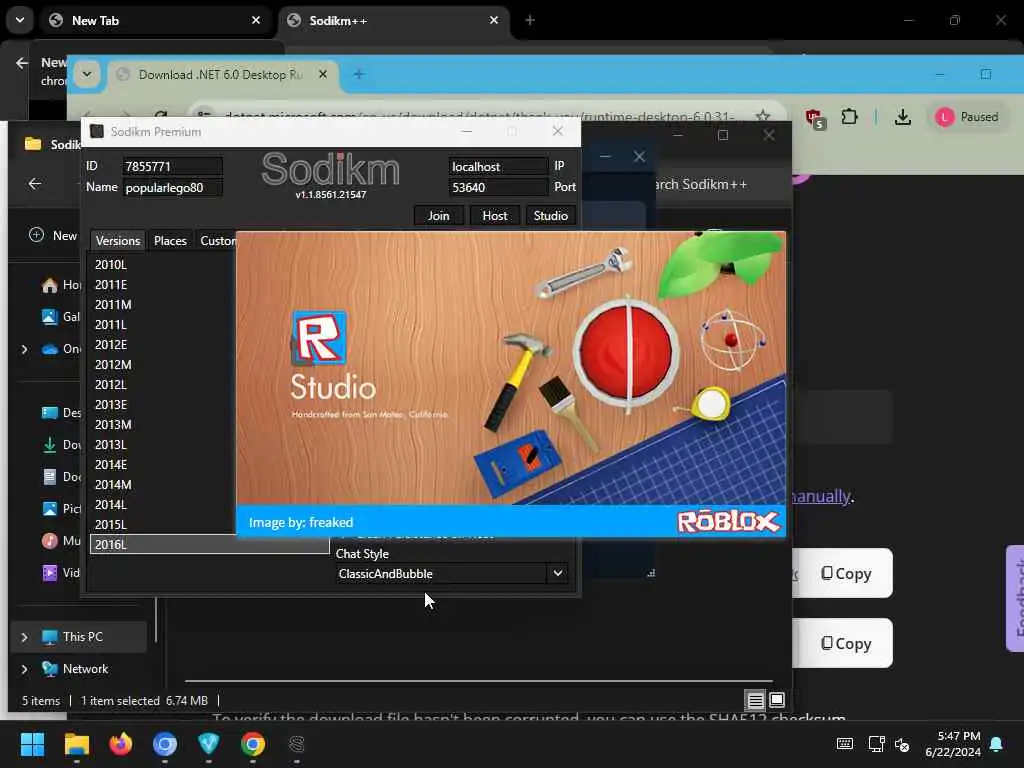Open Downloads folder in File Explorer sidebar
Screen dimensions: 1024x768
pos(61,445)
